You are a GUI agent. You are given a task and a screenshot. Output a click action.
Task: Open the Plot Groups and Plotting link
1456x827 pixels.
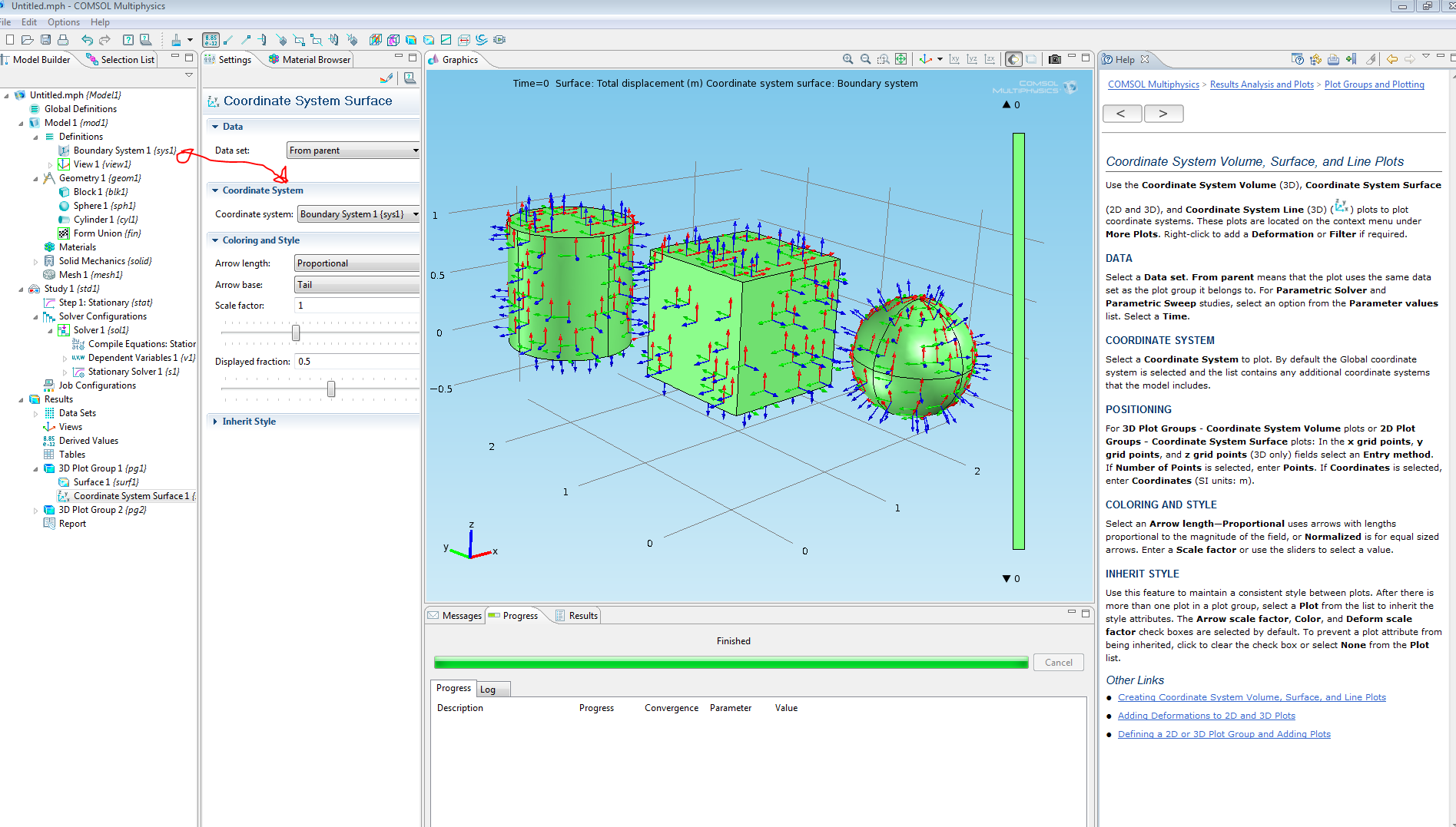pyautogui.click(x=1375, y=84)
